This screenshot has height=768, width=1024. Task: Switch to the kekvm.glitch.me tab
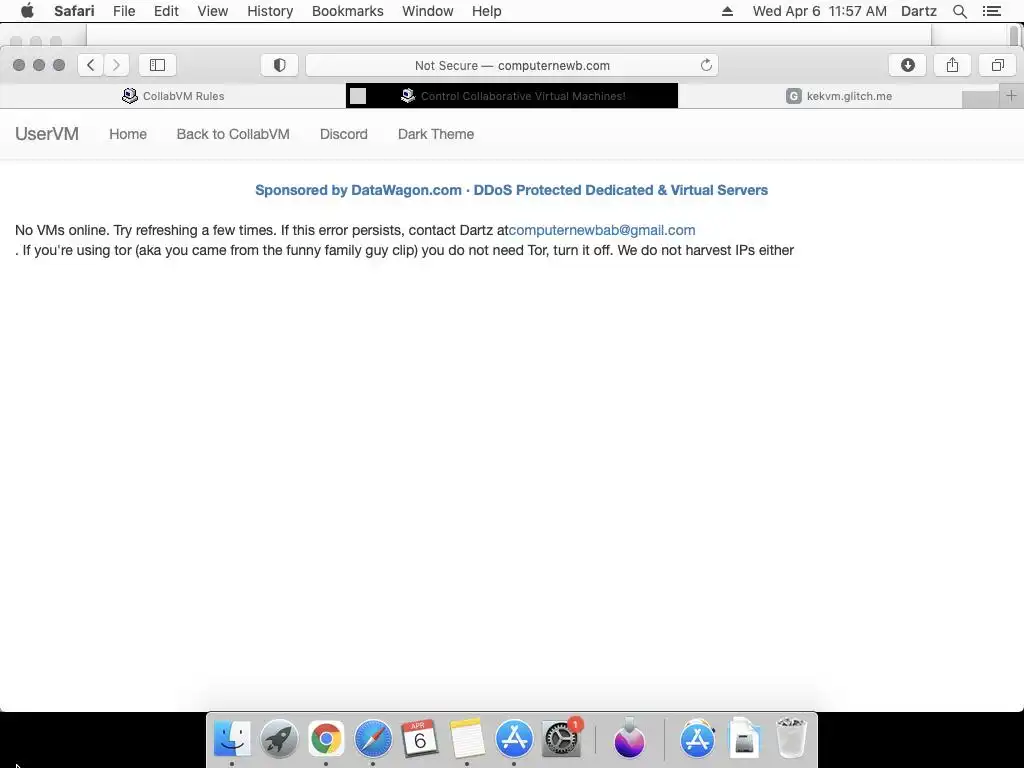click(x=839, y=96)
